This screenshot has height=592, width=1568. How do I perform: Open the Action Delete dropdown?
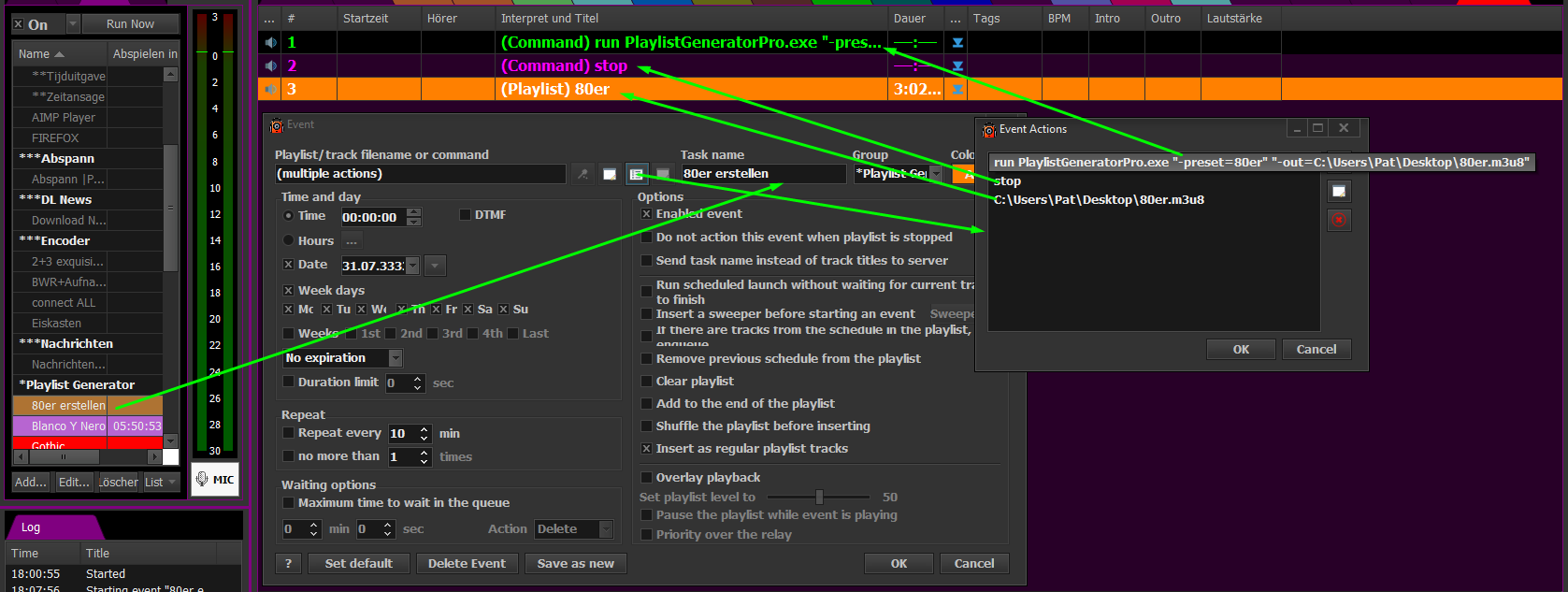(x=605, y=529)
